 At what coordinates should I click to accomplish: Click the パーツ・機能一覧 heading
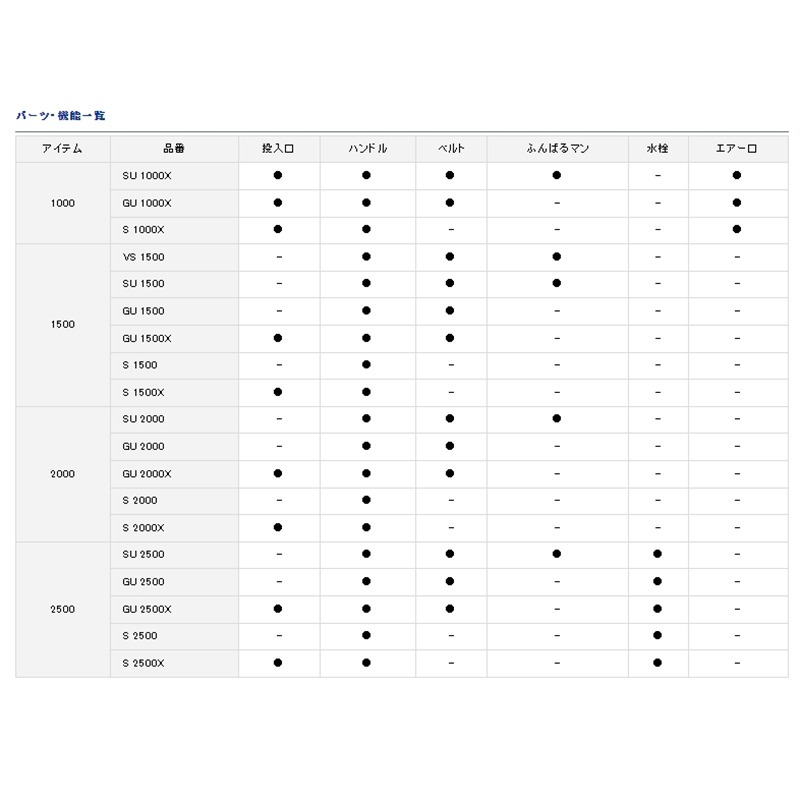[x=60, y=116]
